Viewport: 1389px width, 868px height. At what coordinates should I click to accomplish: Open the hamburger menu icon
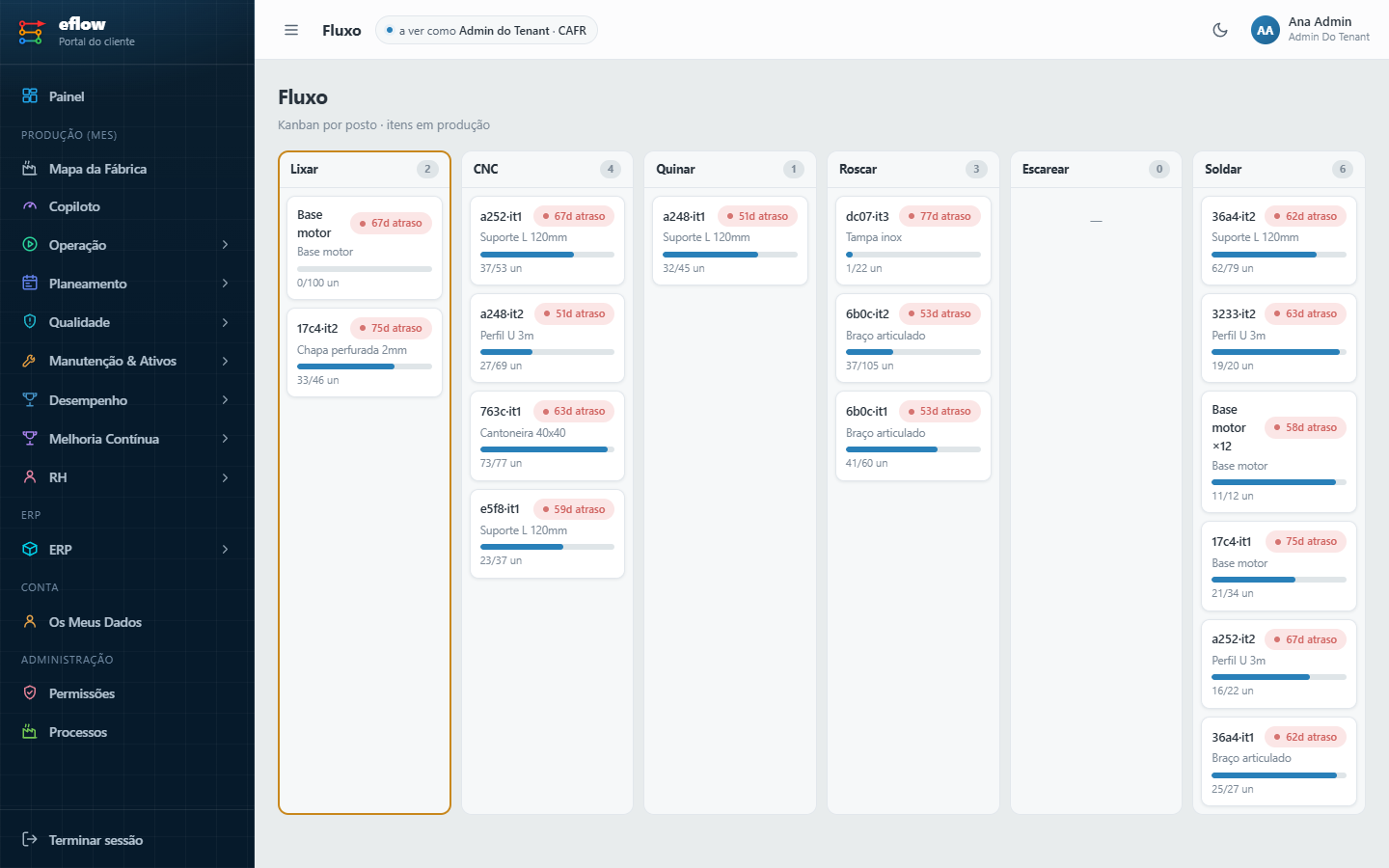[x=291, y=30]
